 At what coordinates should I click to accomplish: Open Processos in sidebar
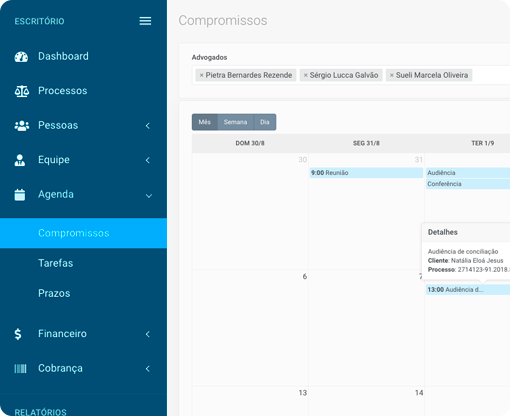pyautogui.click(x=63, y=91)
